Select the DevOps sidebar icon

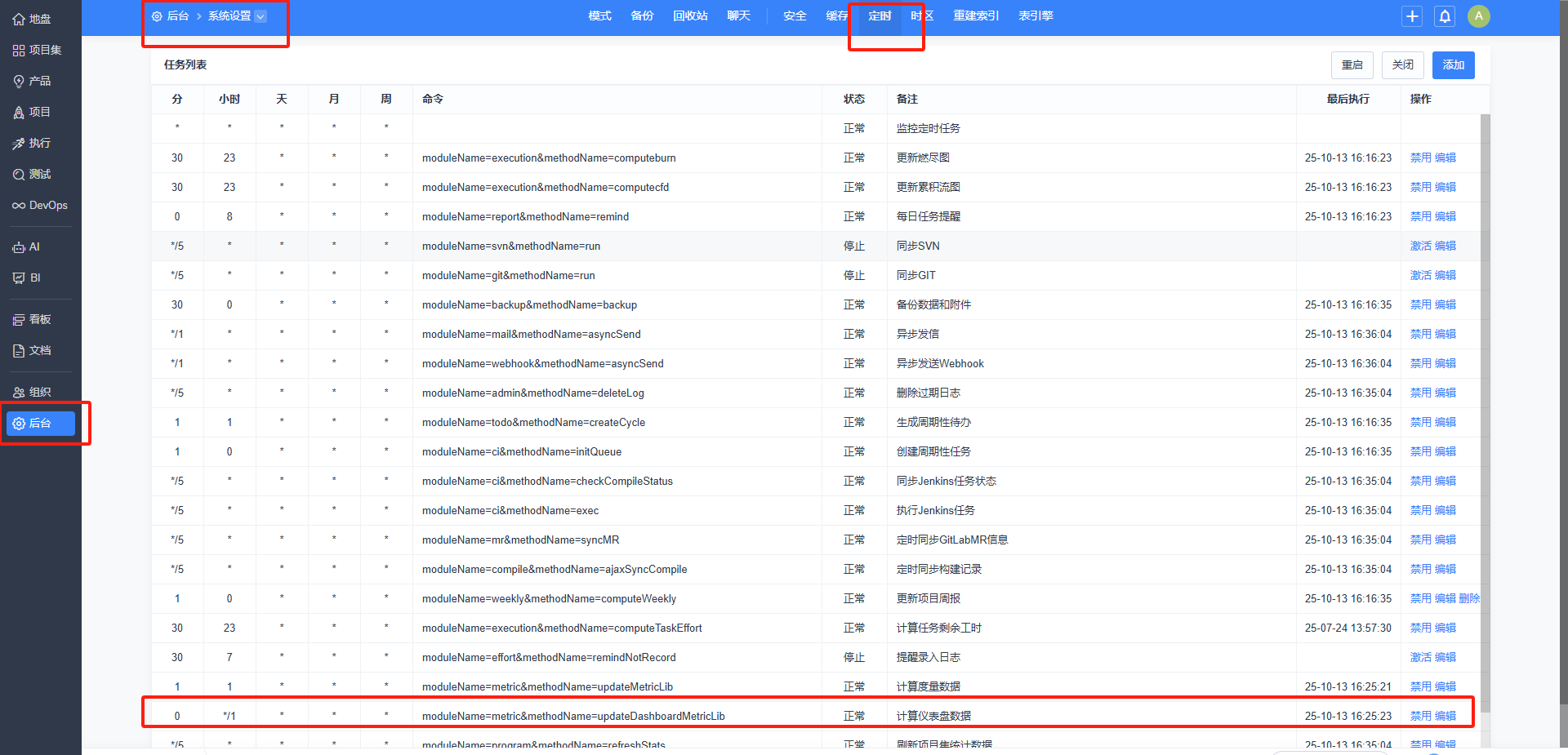[19, 206]
